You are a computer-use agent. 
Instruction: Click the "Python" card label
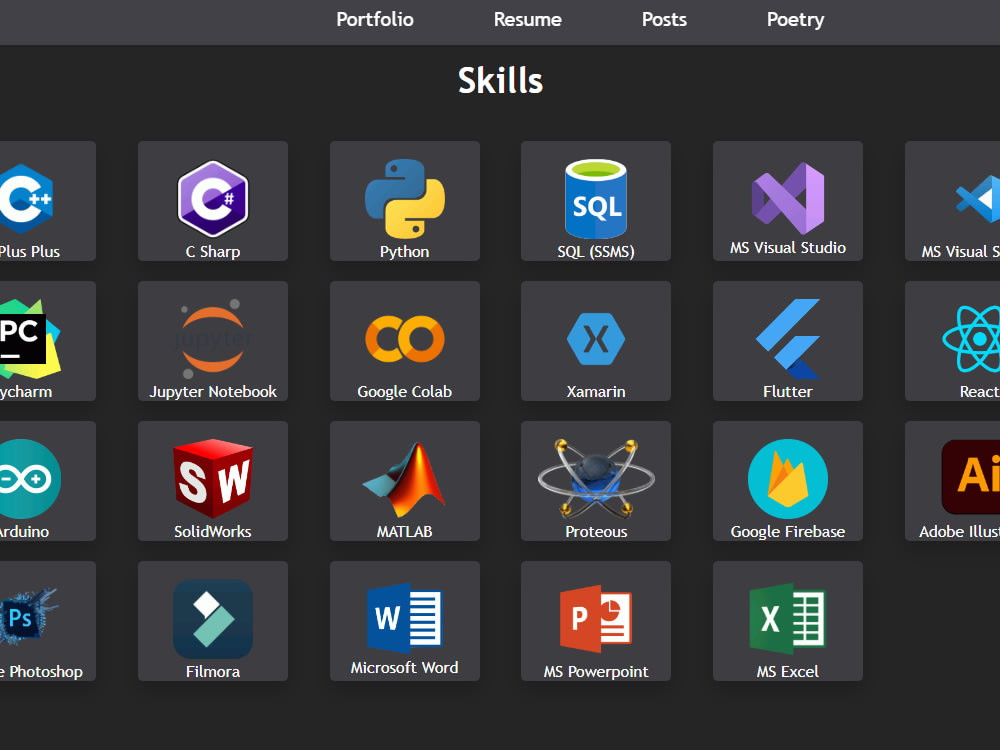tap(404, 252)
